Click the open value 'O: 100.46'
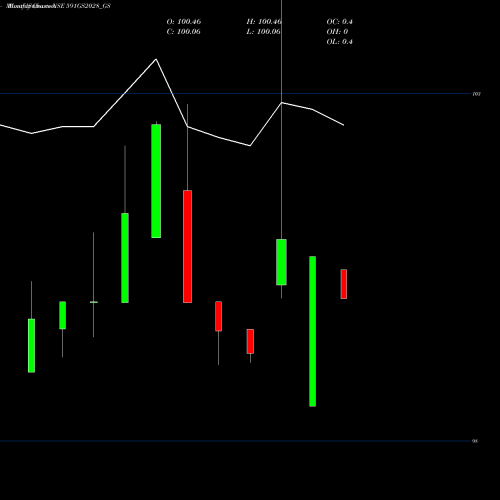 coord(184,22)
